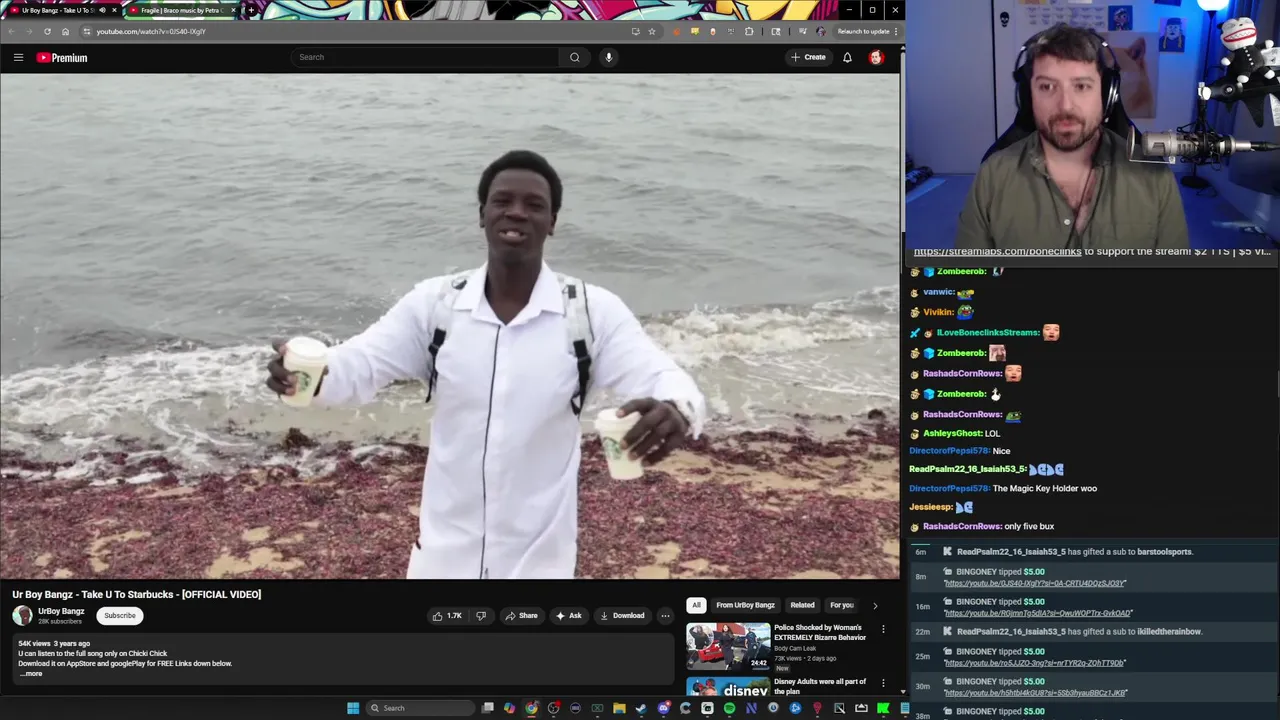Select the From UrBoy Bangz chip
The height and width of the screenshot is (720, 1280).
[x=745, y=605]
